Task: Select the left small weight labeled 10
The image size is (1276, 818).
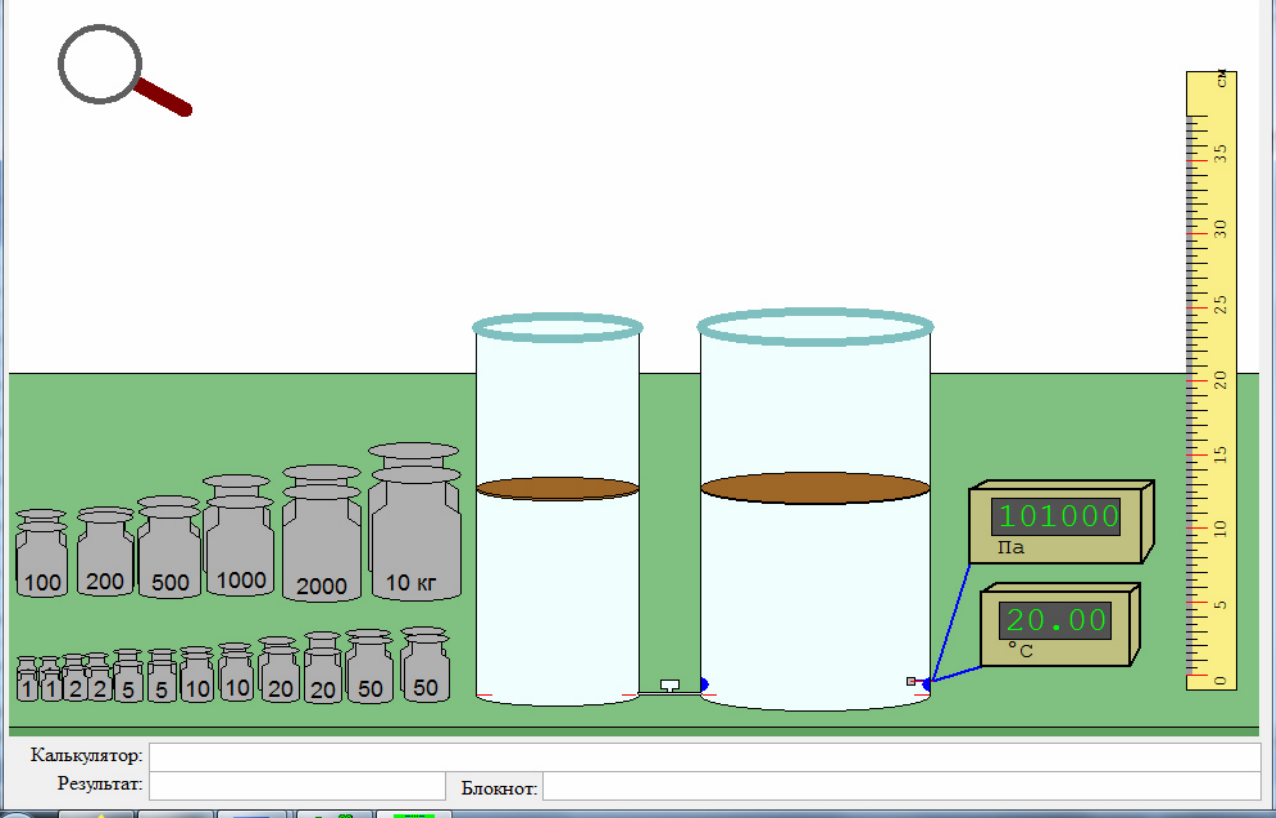Action: point(197,674)
